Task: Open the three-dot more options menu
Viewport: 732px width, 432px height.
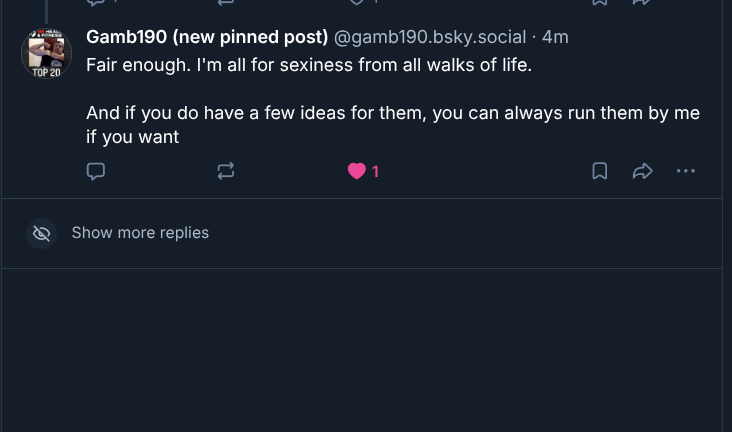Action: tap(685, 171)
